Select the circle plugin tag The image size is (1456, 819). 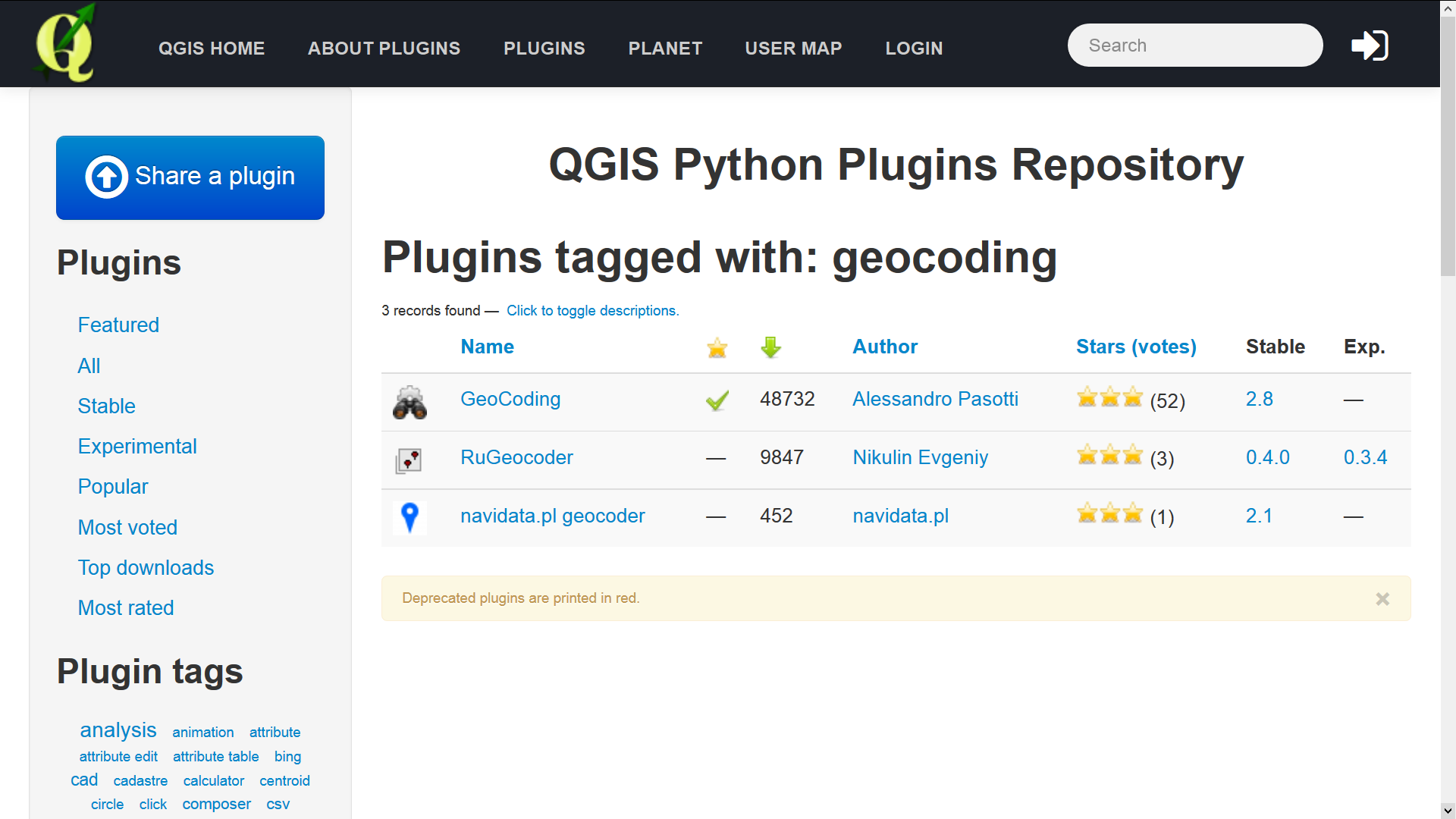point(107,805)
